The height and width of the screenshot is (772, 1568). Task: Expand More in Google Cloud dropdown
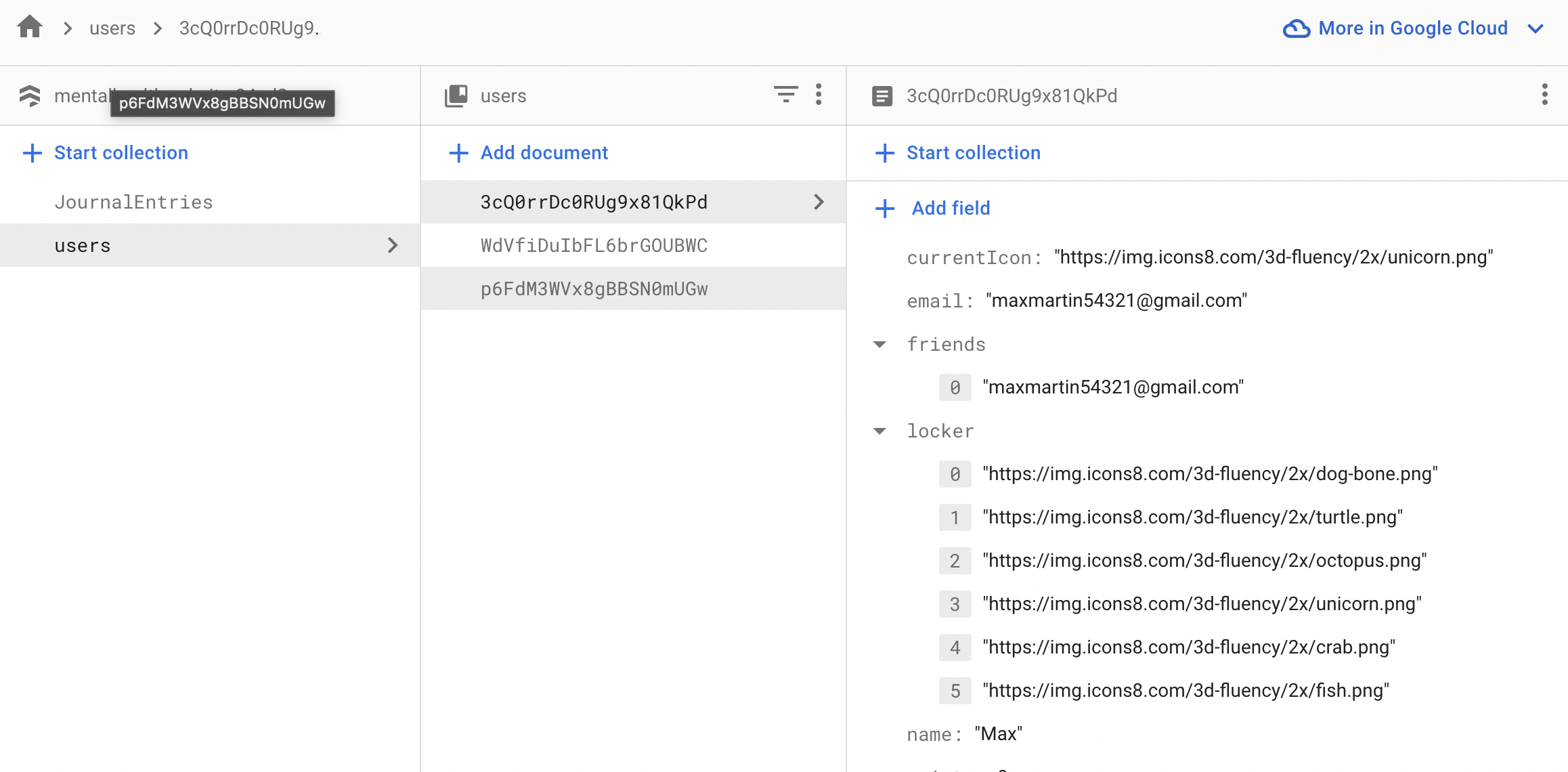pyautogui.click(x=1536, y=28)
